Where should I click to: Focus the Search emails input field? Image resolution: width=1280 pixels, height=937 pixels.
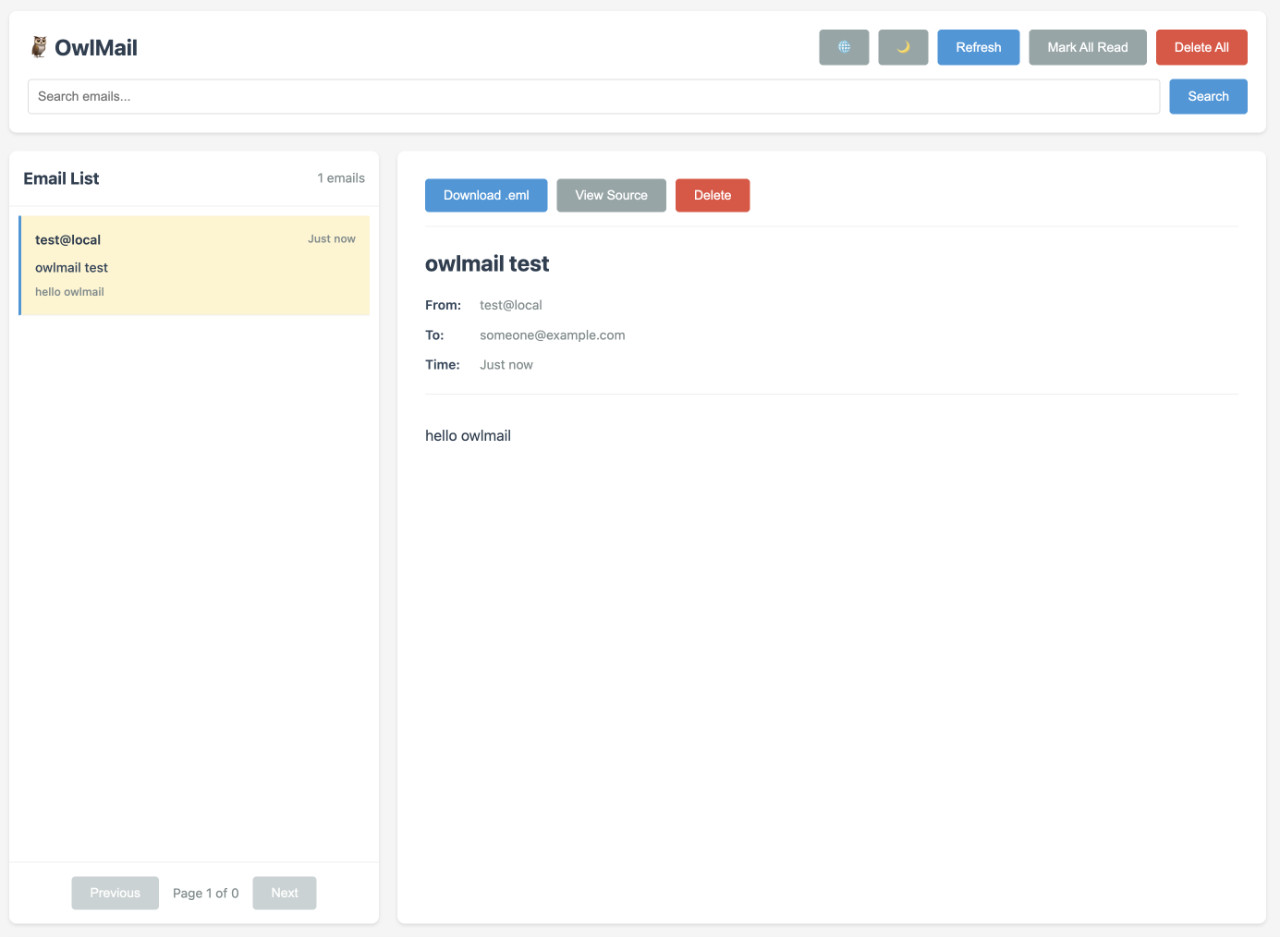pyautogui.click(x=593, y=97)
